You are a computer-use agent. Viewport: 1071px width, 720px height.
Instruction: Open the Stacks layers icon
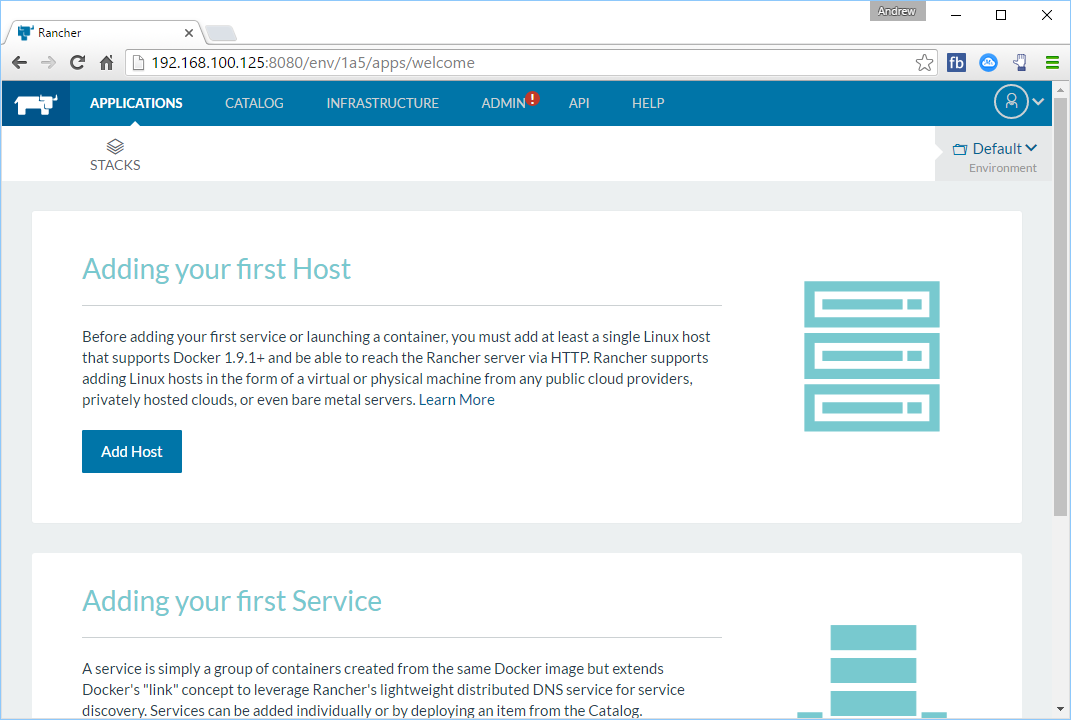coord(115,146)
